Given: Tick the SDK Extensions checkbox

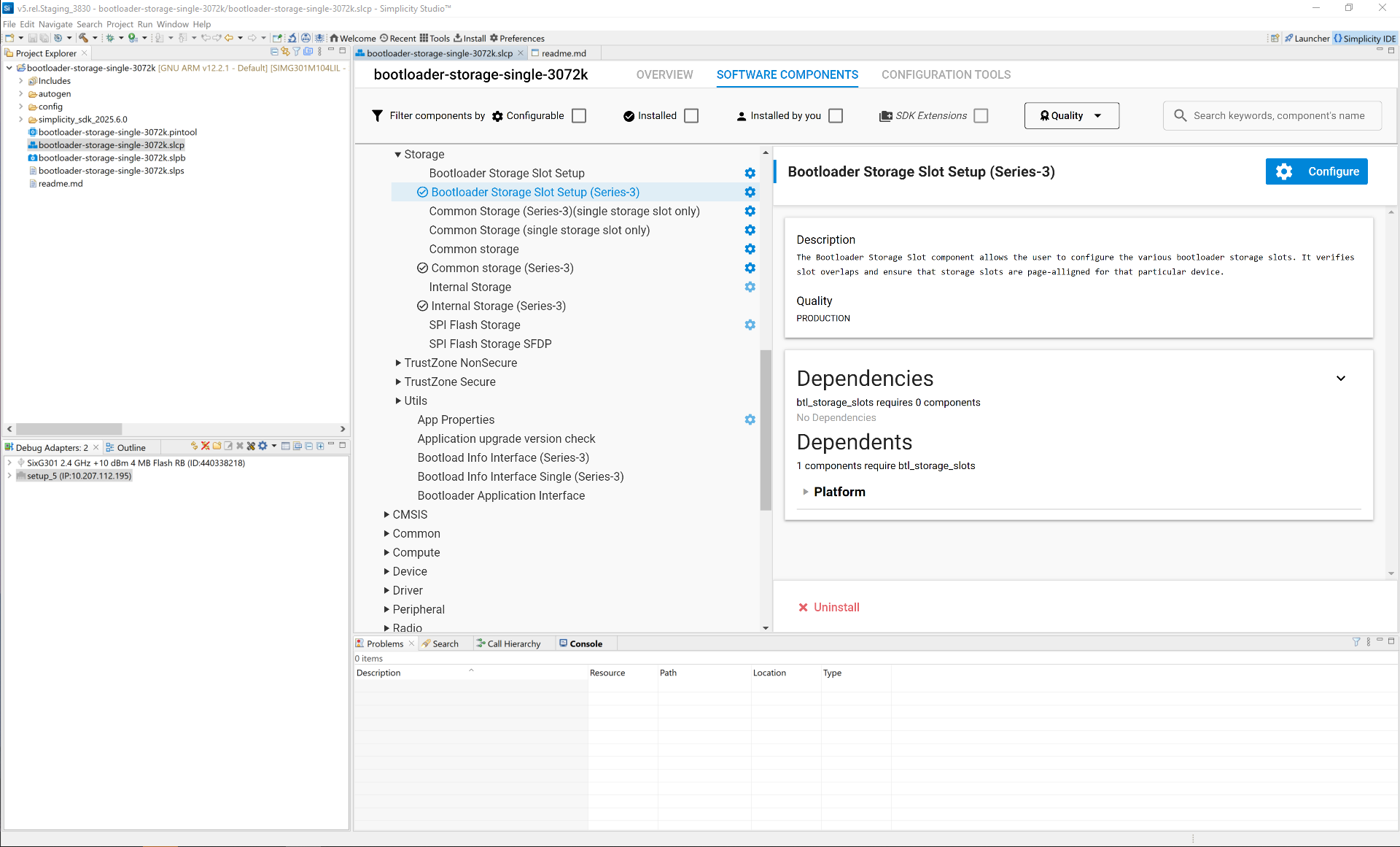Looking at the screenshot, I should tap(981, 116).
